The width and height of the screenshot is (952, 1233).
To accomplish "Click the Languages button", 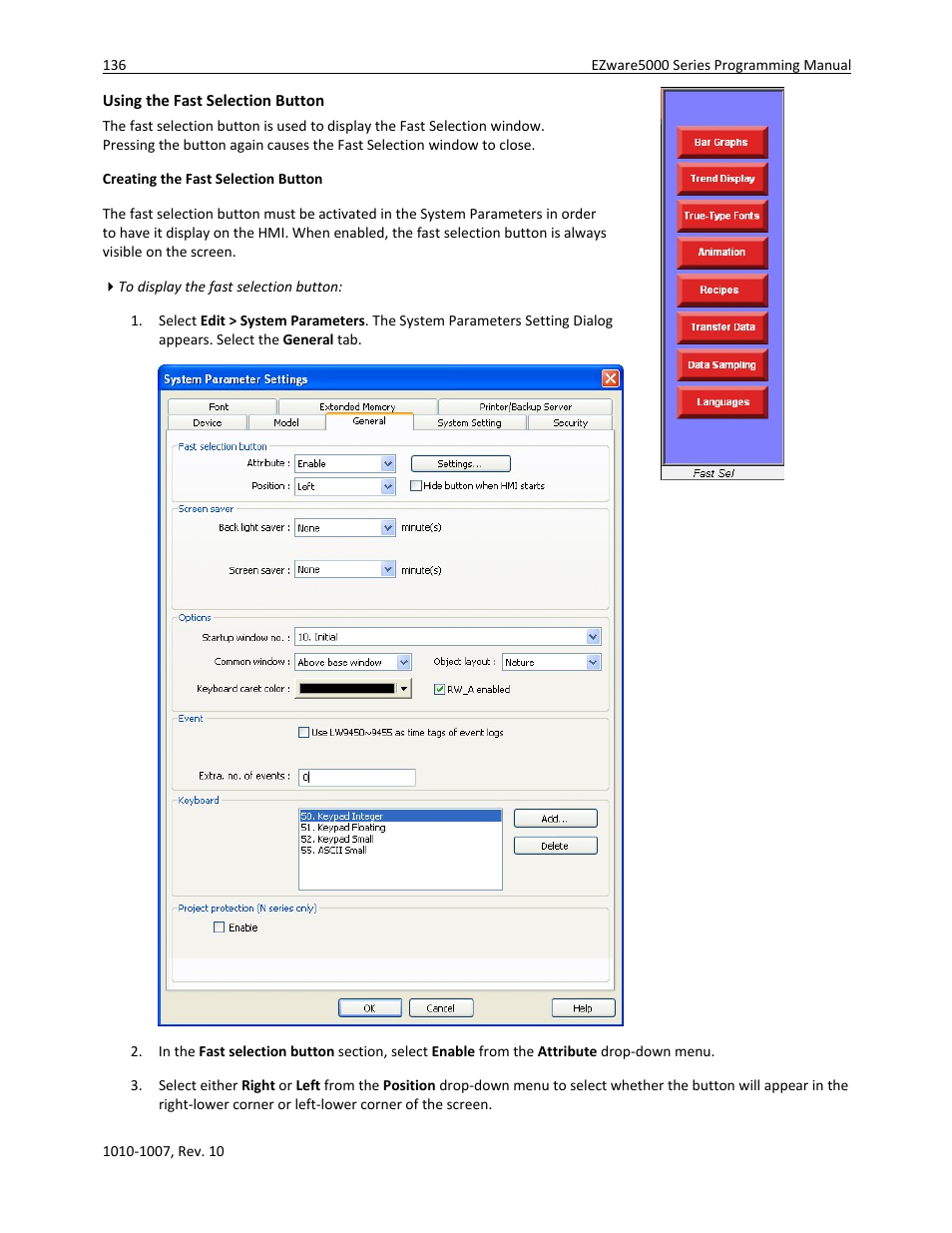I will coord(721,401).
